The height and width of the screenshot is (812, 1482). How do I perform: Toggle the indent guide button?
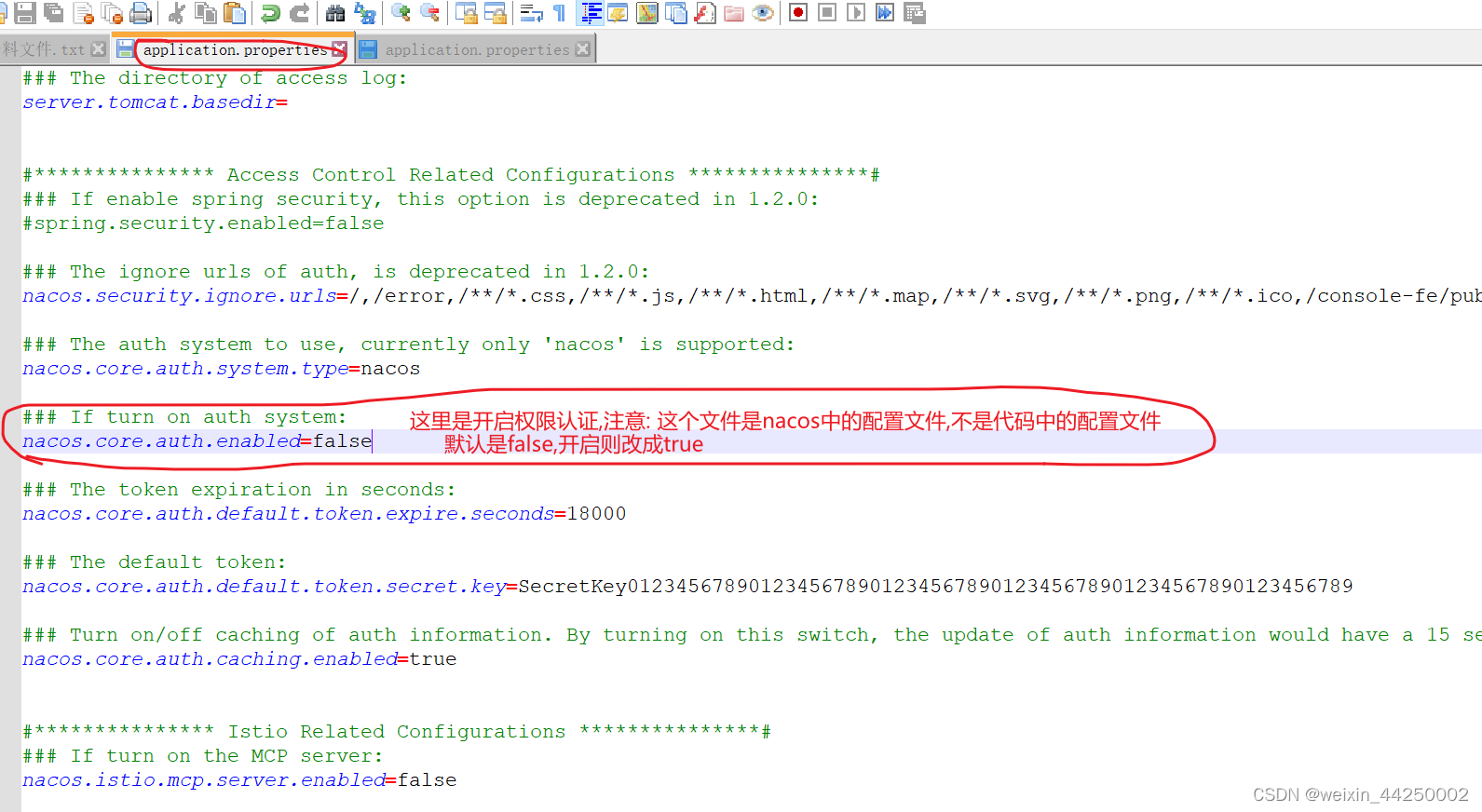(x=591, y=13)
